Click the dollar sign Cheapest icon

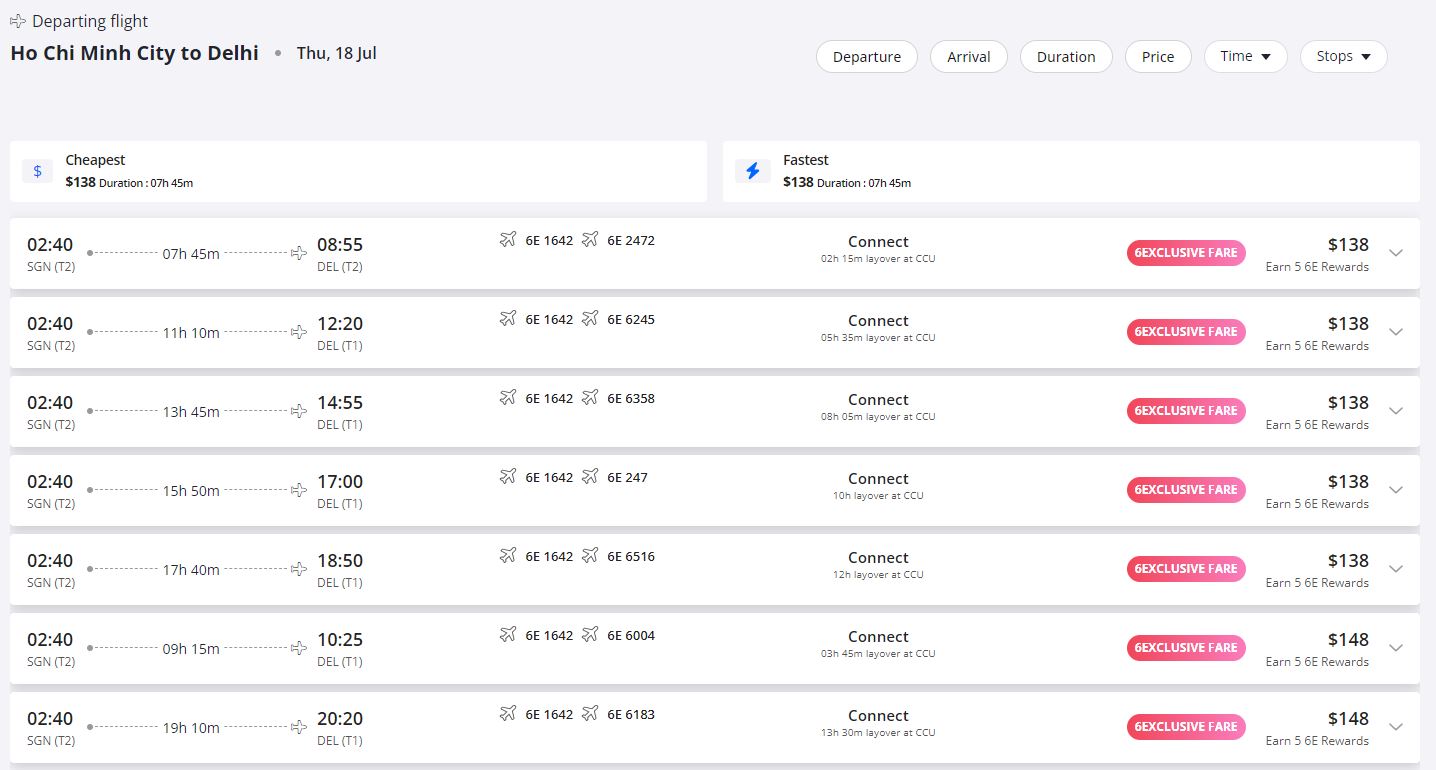tap(37, 171)
